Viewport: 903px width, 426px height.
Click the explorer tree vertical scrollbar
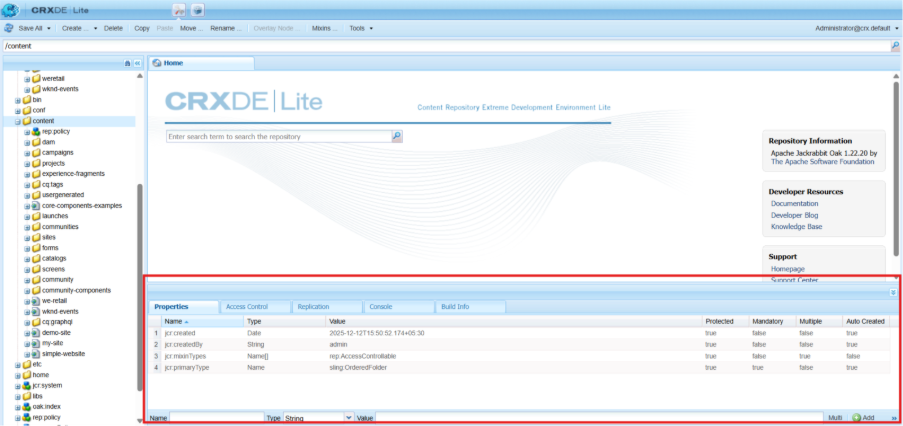point(140,240)
